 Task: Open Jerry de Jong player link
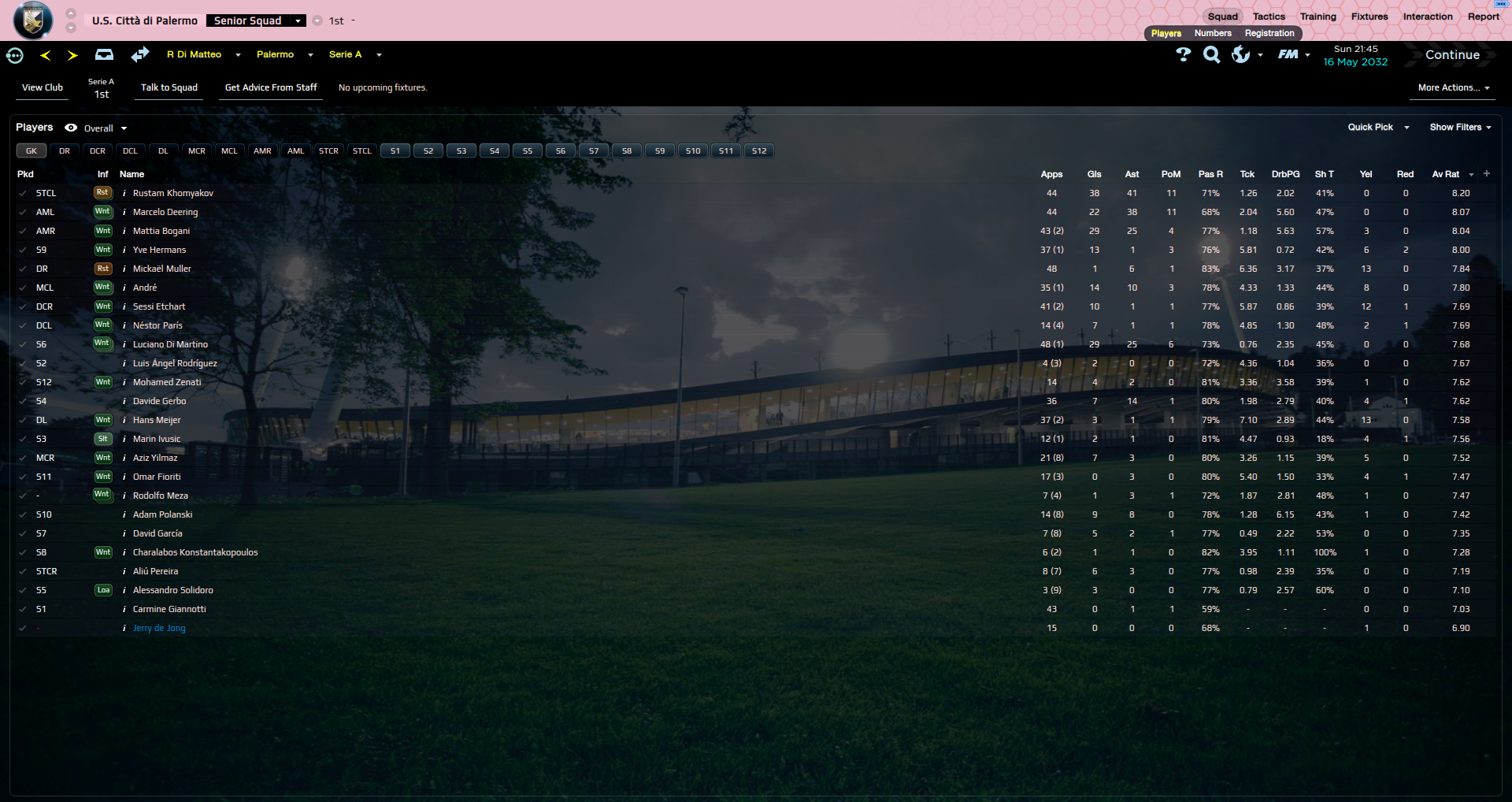[x=159, y=628]
